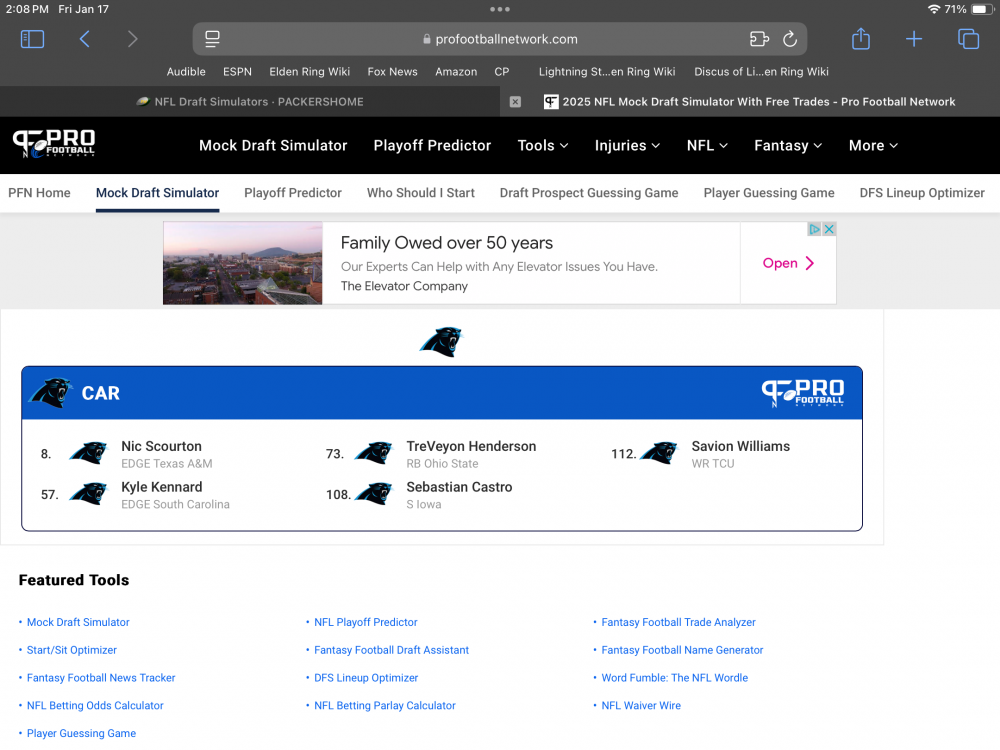The image size is (1000, 750).
Task: Tap the AdChoices icon on the ad
Action: tap(815, 229)
